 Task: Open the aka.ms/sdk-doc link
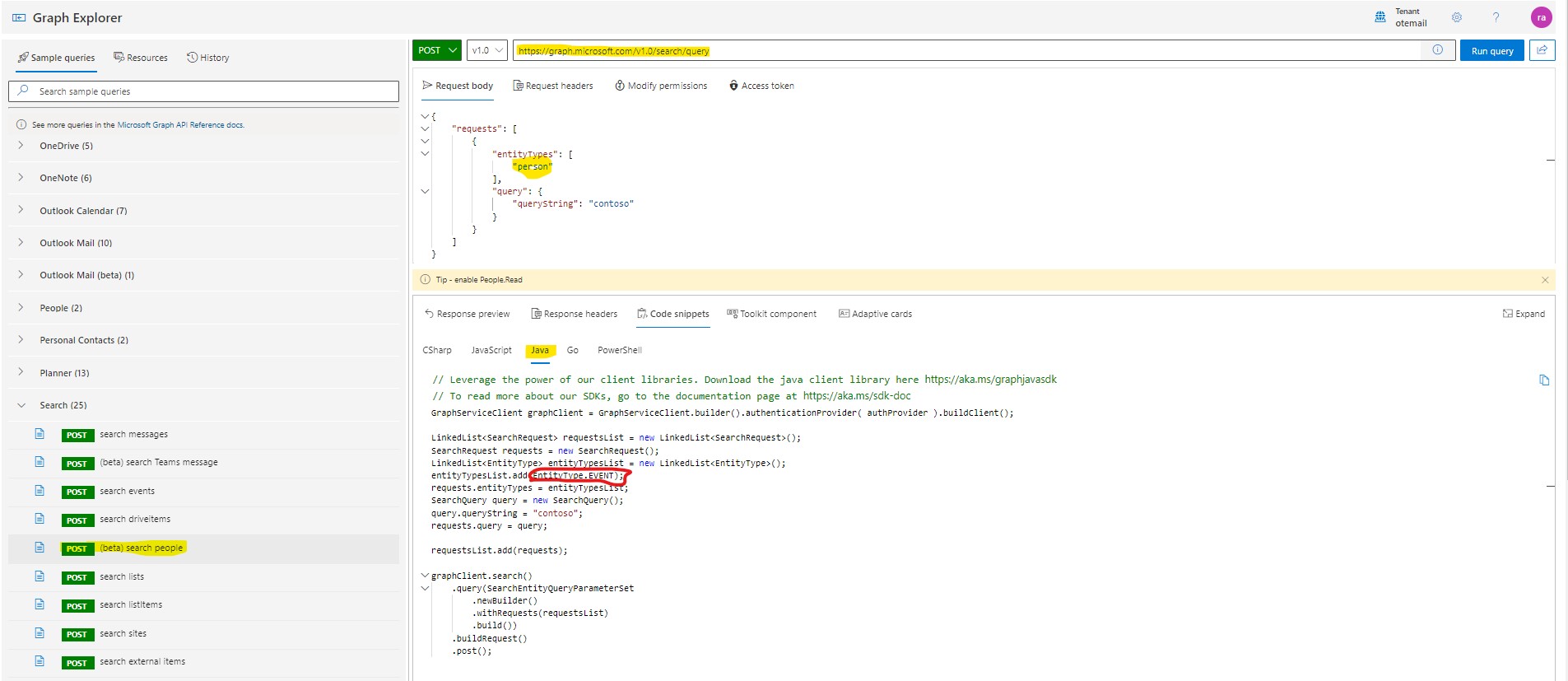[857, 396]
